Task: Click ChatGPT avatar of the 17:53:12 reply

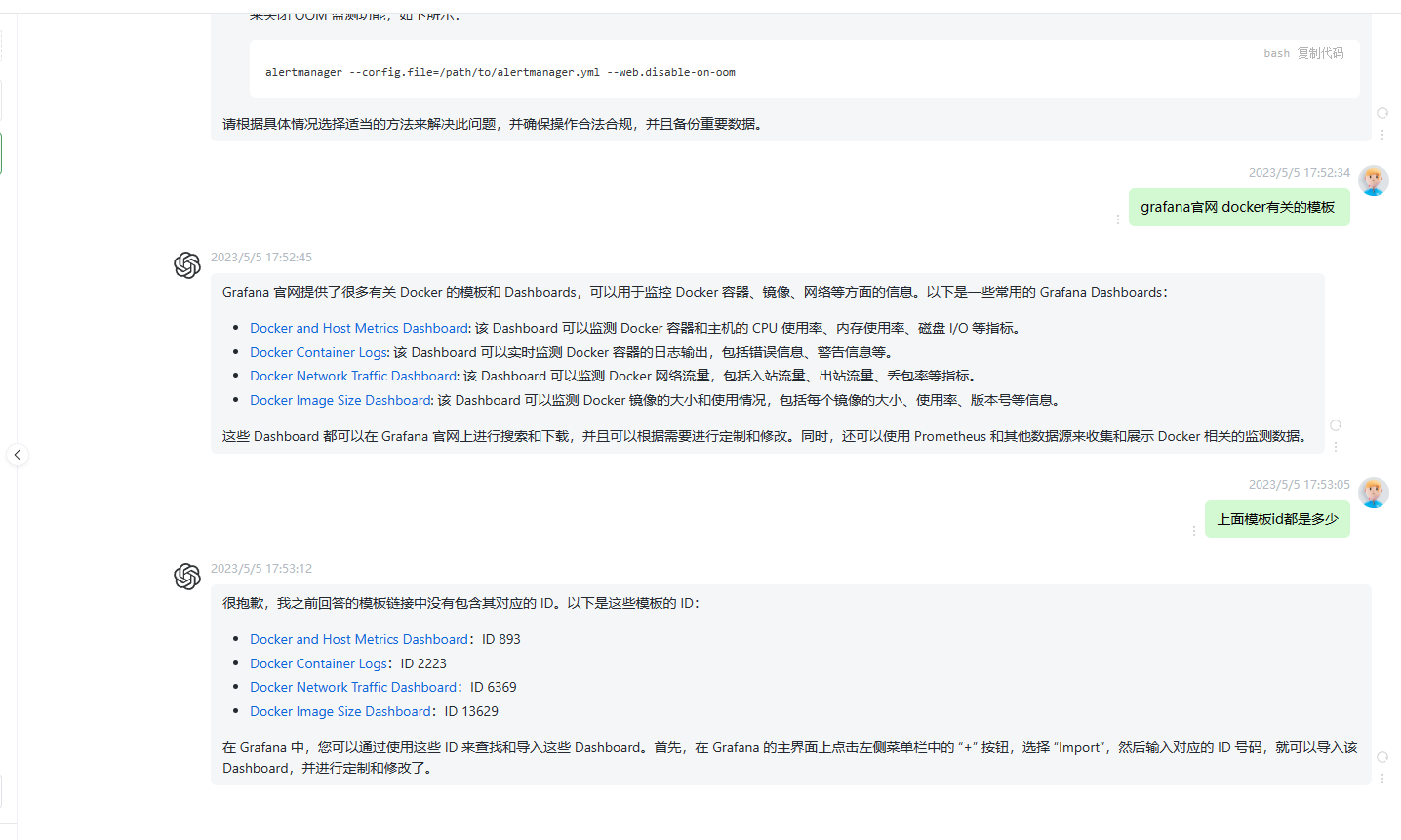Action: pyautogui.click(x=187, y=577)
